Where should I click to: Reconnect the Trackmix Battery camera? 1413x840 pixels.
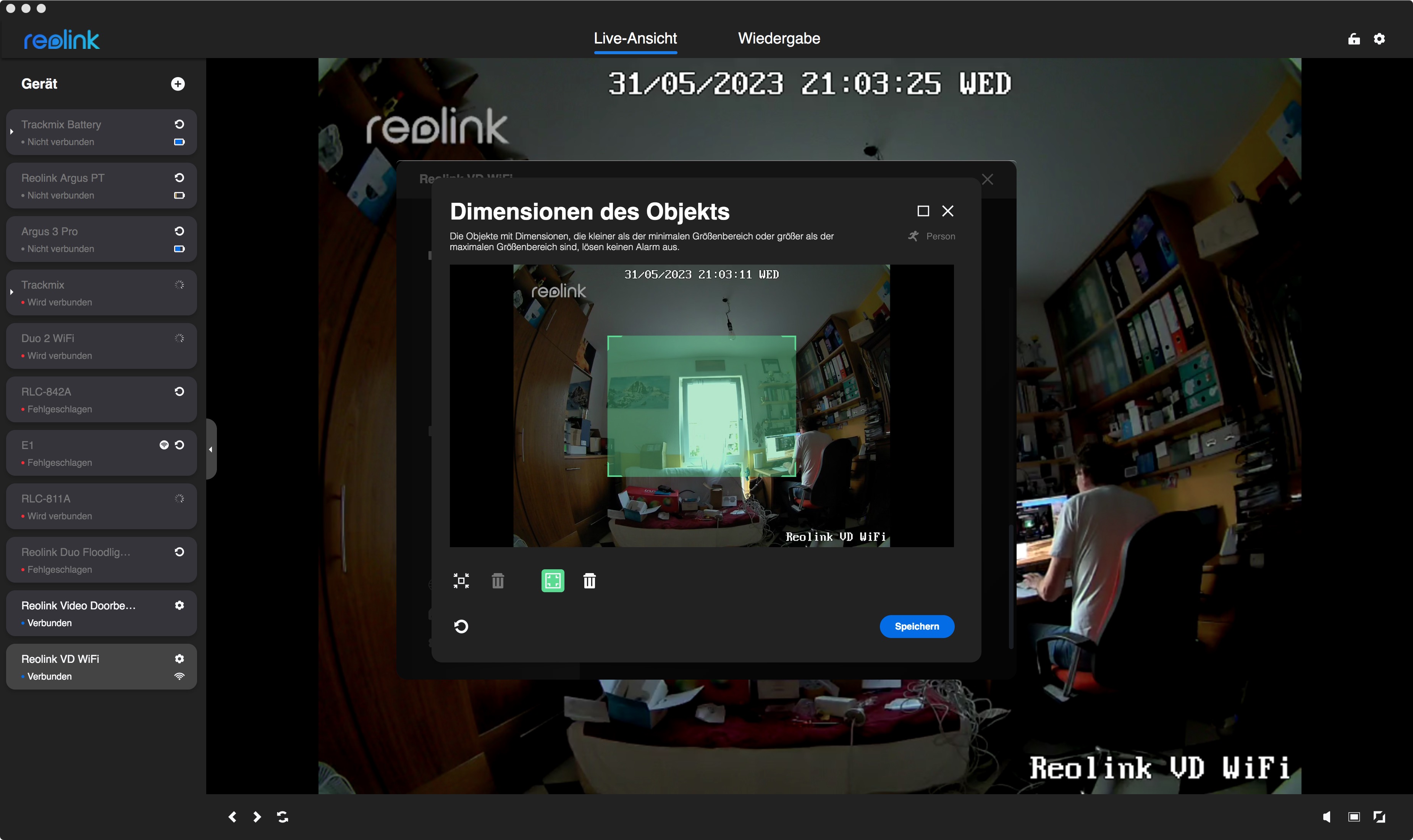click(x=179, y=124)
